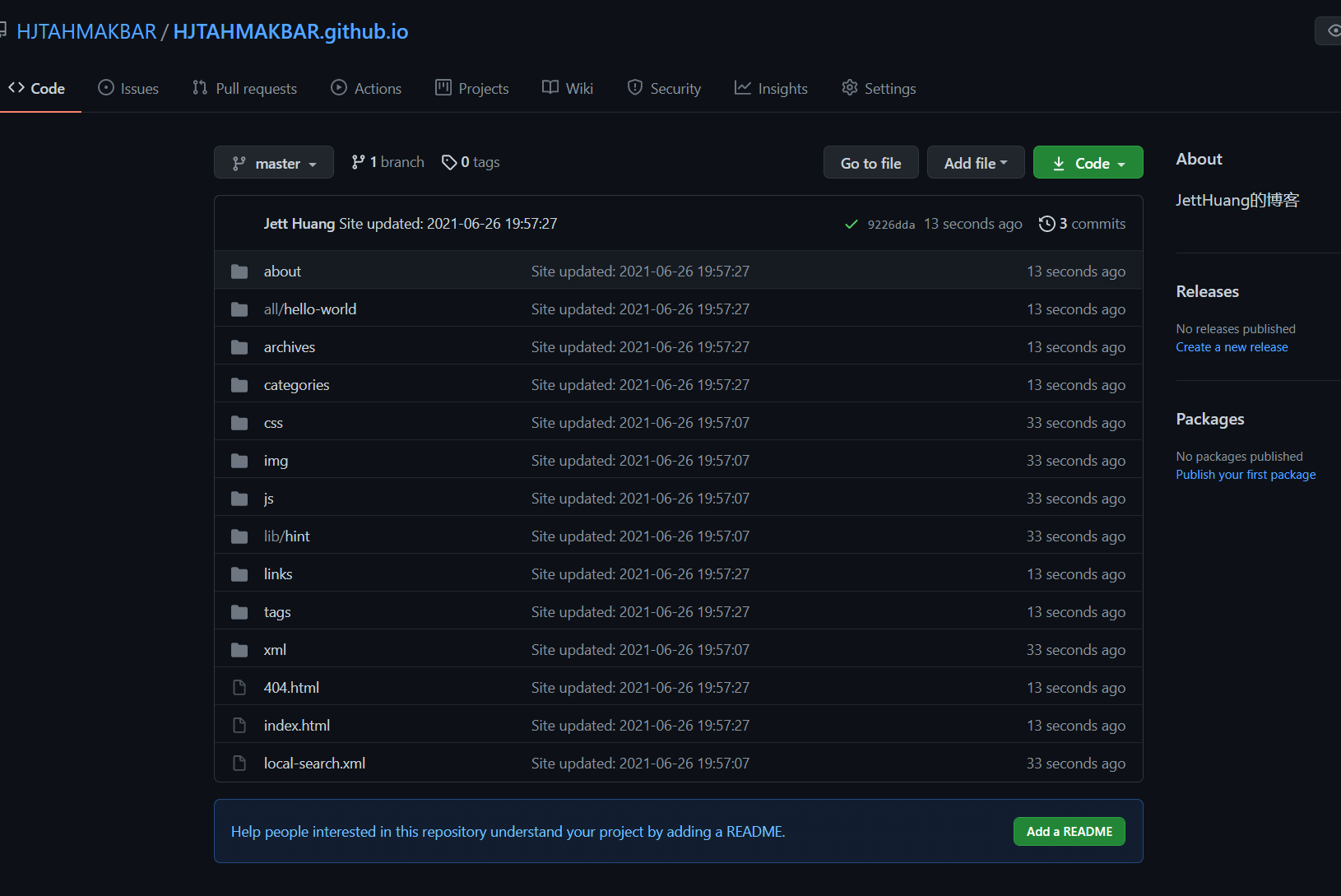Click the Insights graph icon
This screenshot has height=896, width=1341.
click(x=743, y=88)
